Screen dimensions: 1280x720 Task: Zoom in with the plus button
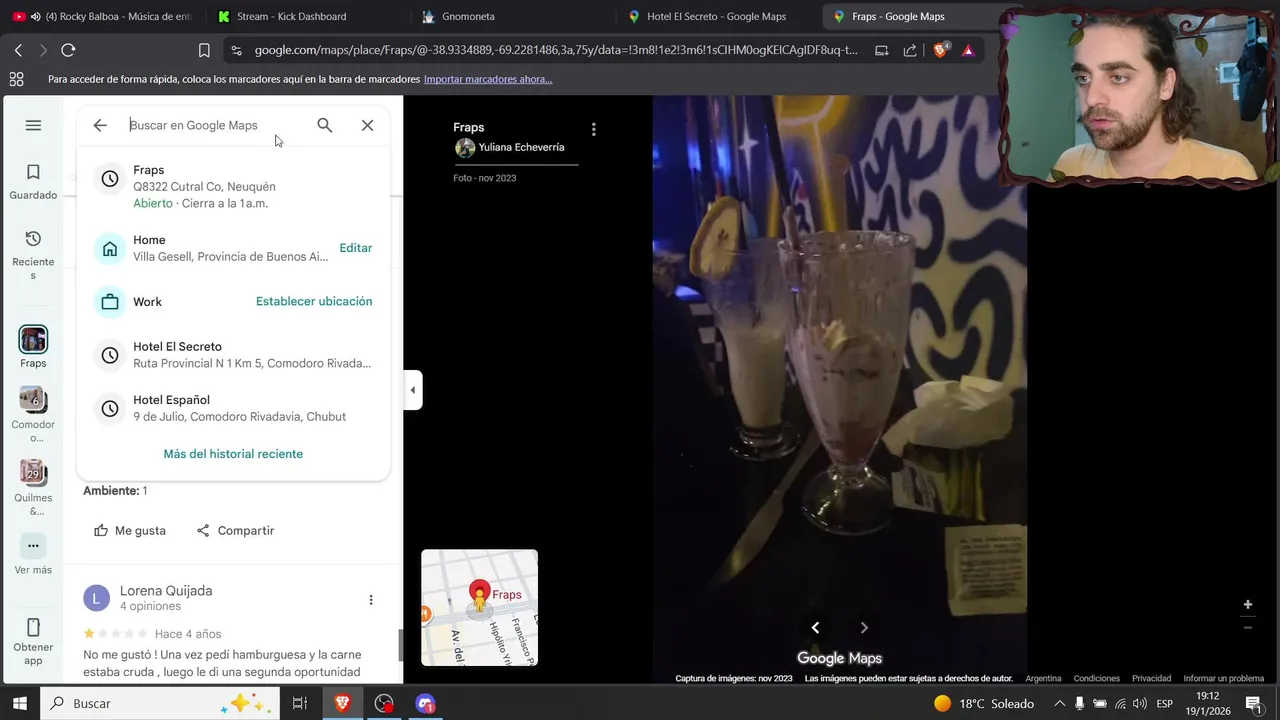click(x=1248, y=605)
